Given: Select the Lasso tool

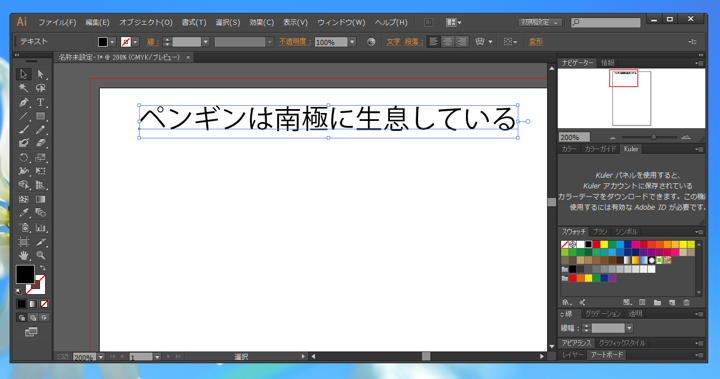Looking at the screenshot, I should pos(40,88).
